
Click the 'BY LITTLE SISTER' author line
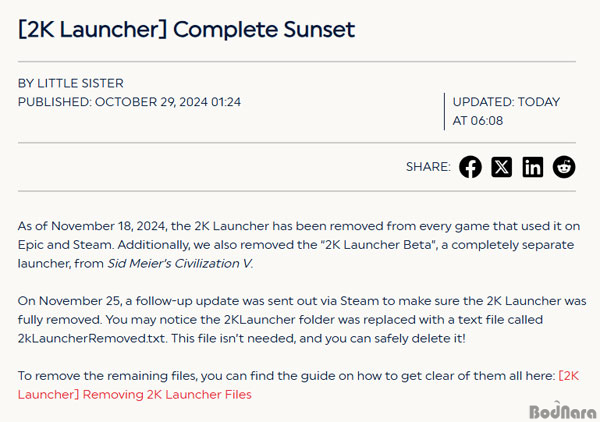pyautogui.click(x=71, y=83)
